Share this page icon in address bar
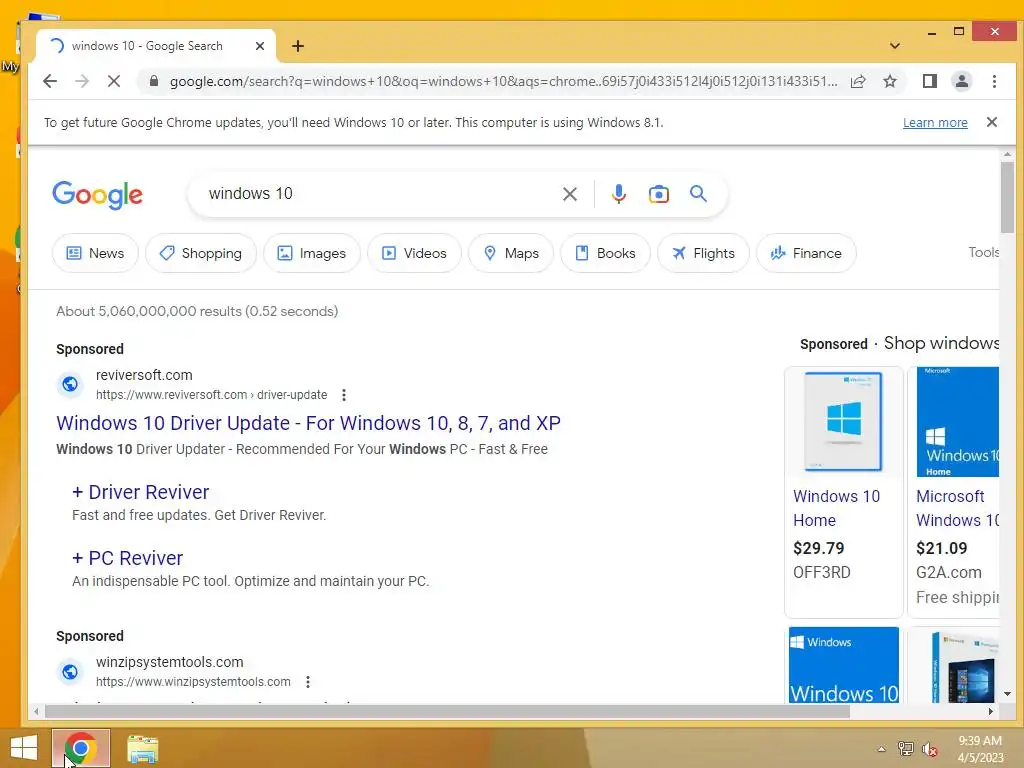This screenshot has height=768, width=1024. coord(858,81)
